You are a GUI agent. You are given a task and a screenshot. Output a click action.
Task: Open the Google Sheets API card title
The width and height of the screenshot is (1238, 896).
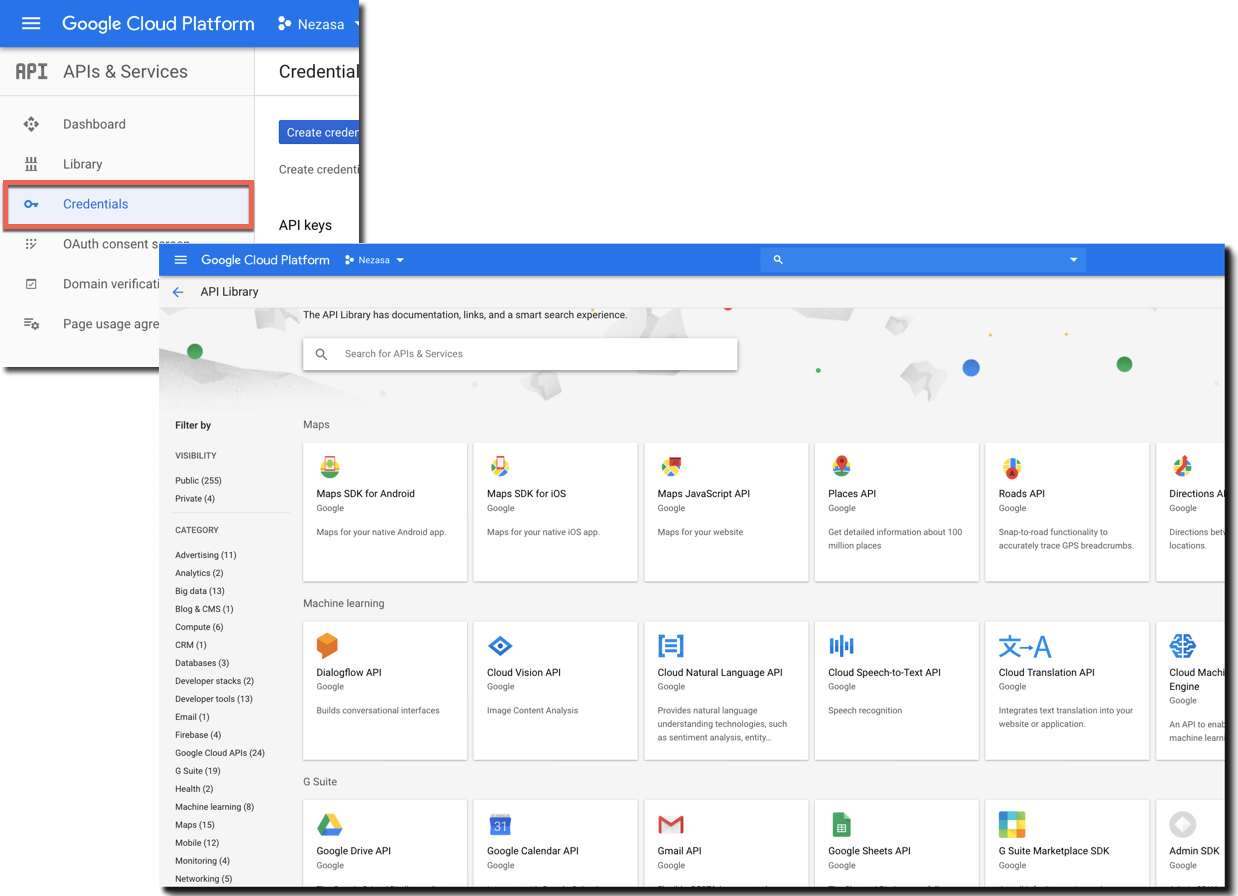coord(869,851)
